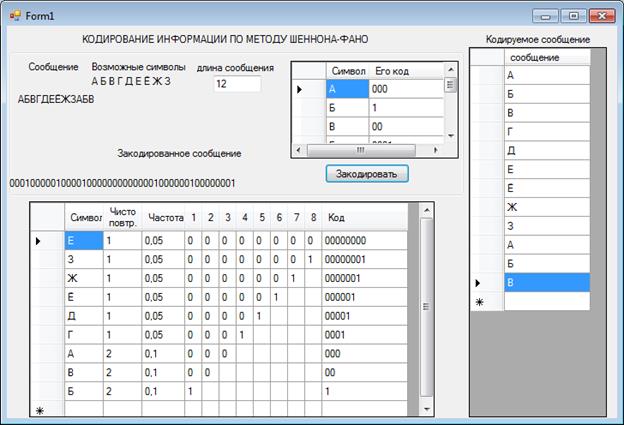Click the horizontal scrollbar thumb of the code table
624x425 pixels.
pos(361,150)
